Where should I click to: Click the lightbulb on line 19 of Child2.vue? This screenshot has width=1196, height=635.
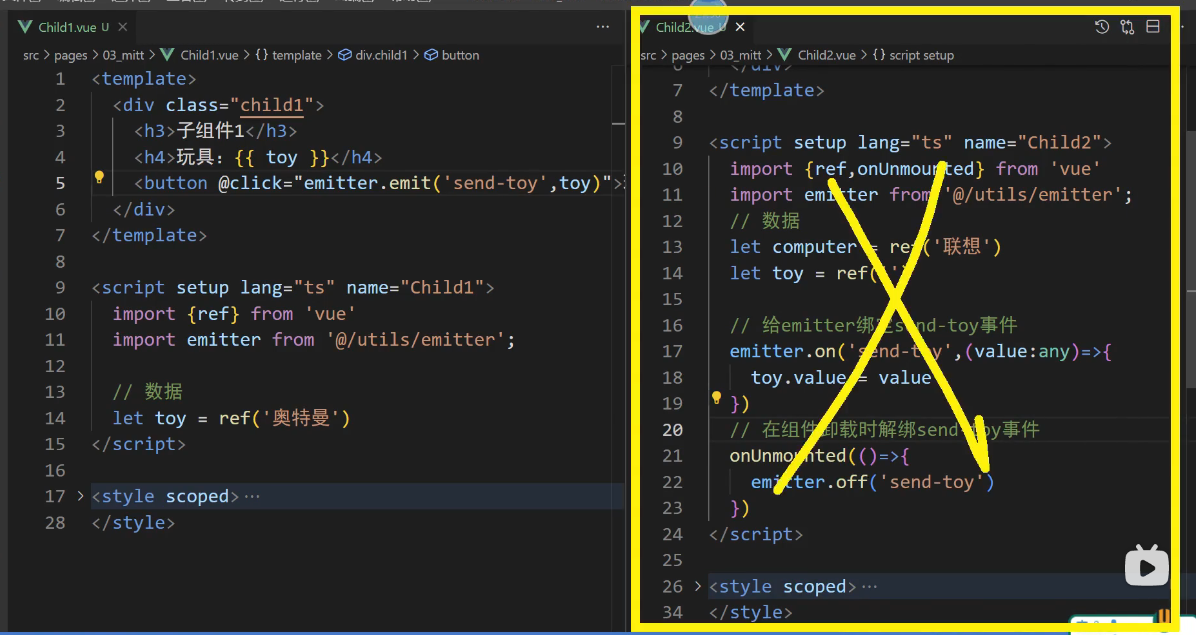(716, 398)
